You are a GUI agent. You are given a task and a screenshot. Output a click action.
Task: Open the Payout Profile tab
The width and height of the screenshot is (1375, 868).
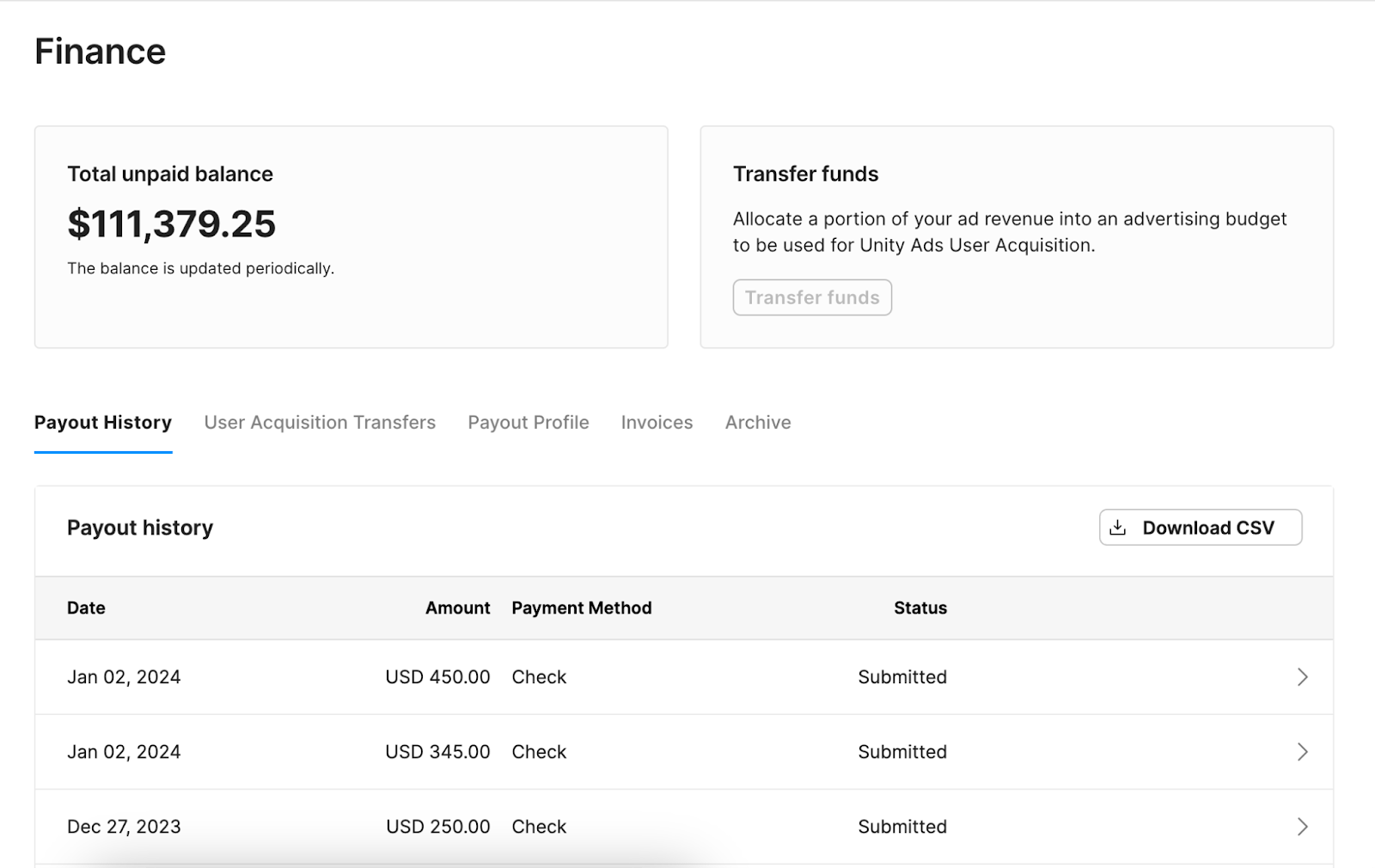tap(529, 423)
